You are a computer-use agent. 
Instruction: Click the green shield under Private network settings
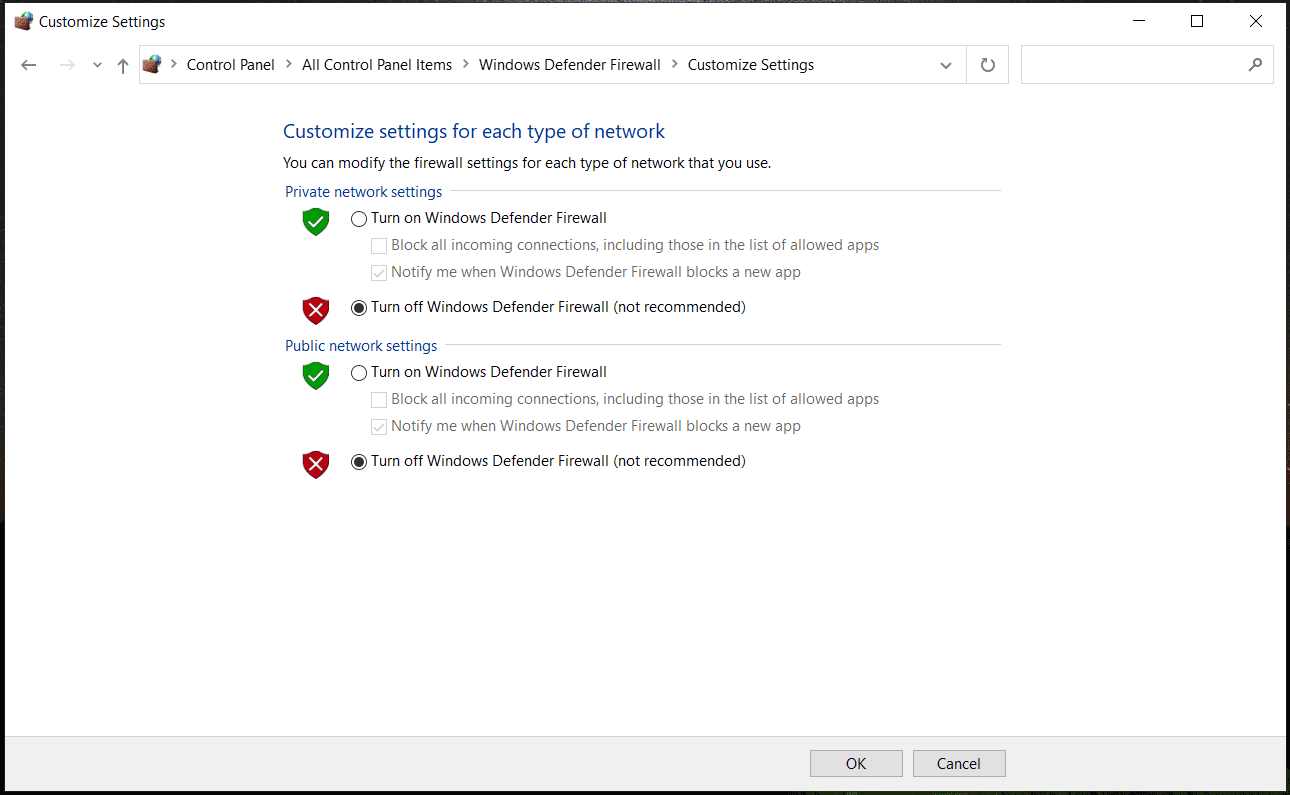click(x=315, y=221)
